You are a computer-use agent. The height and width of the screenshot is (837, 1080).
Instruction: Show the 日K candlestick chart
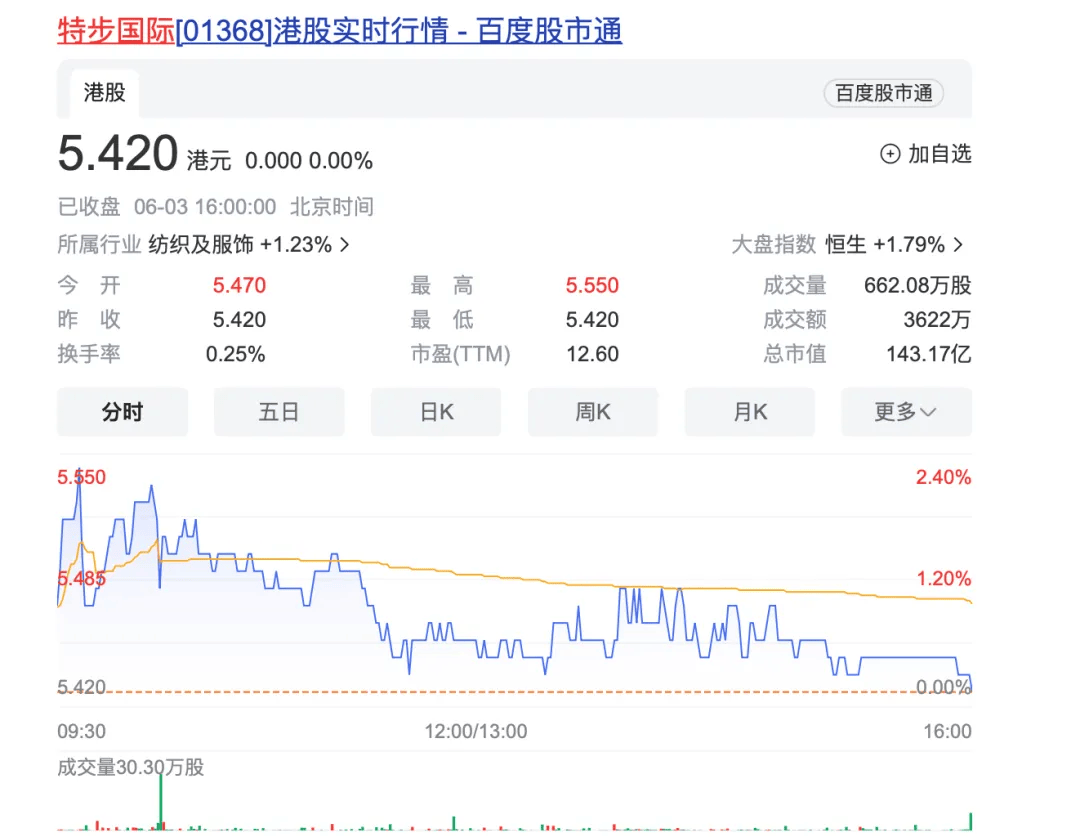coord(436,412)
